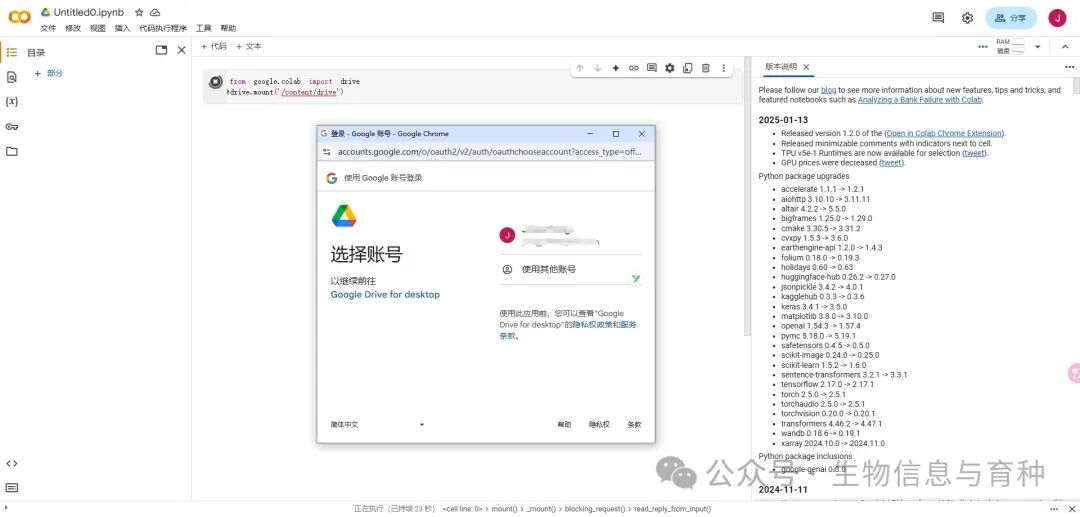Click the 分享 share button

[1011, 19]
